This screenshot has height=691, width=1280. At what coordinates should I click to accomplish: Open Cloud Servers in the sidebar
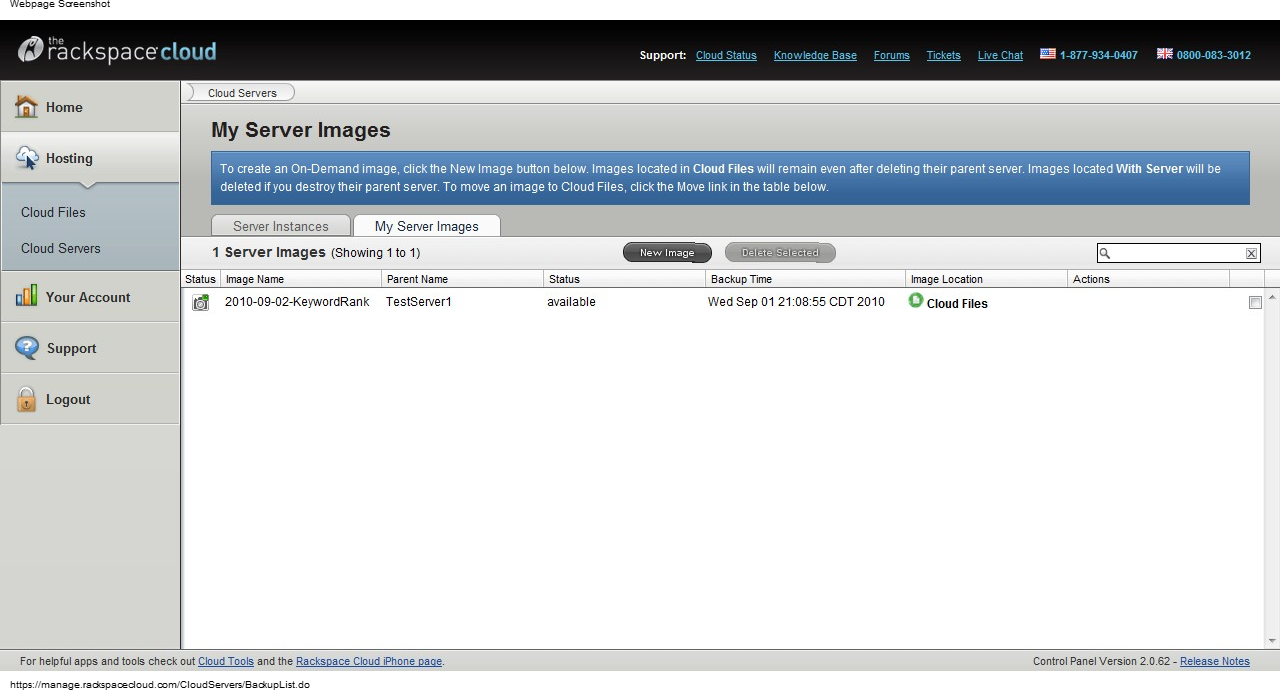[x=61, y=248]
